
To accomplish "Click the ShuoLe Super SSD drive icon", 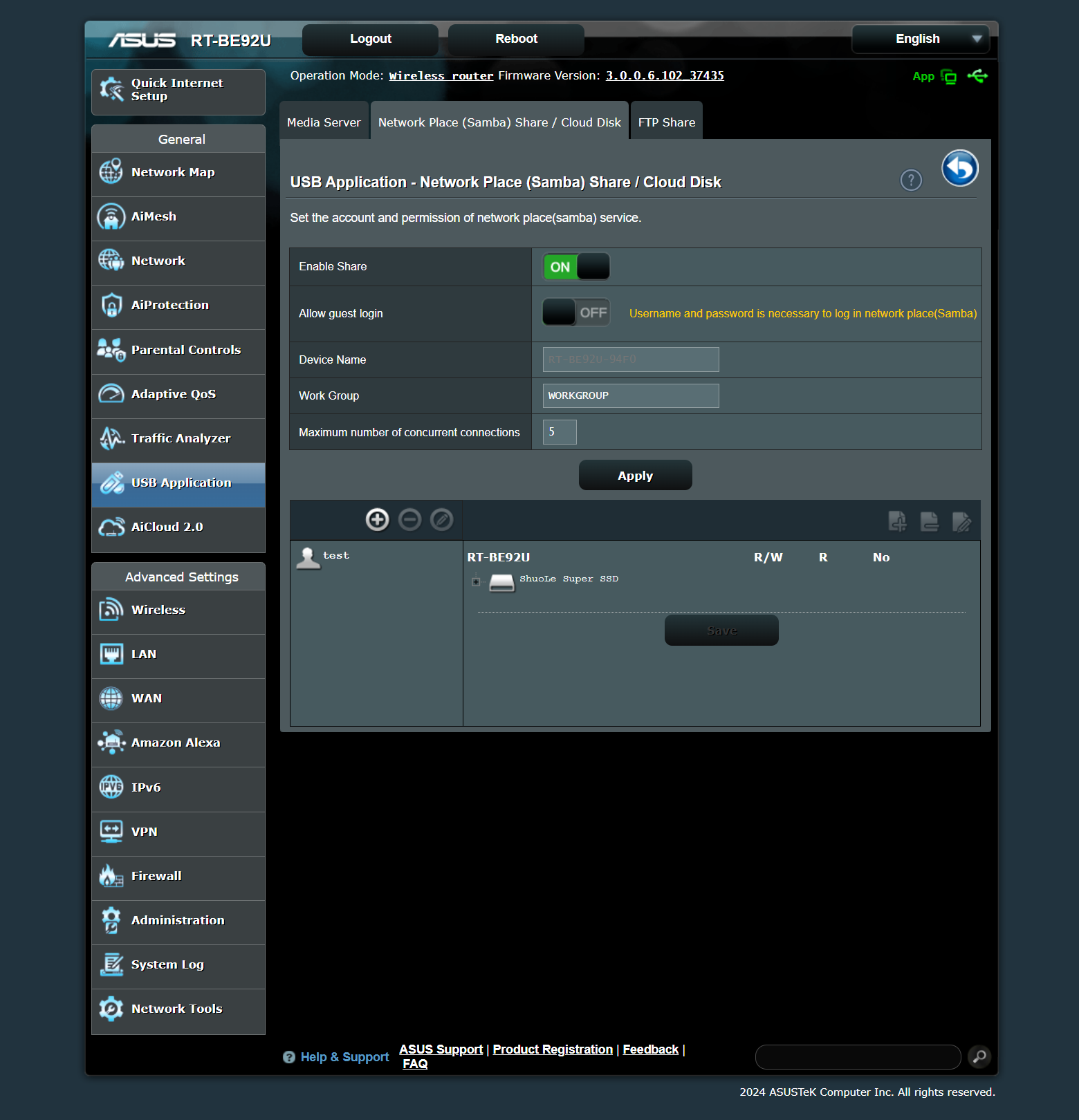I will coord(501,582).
